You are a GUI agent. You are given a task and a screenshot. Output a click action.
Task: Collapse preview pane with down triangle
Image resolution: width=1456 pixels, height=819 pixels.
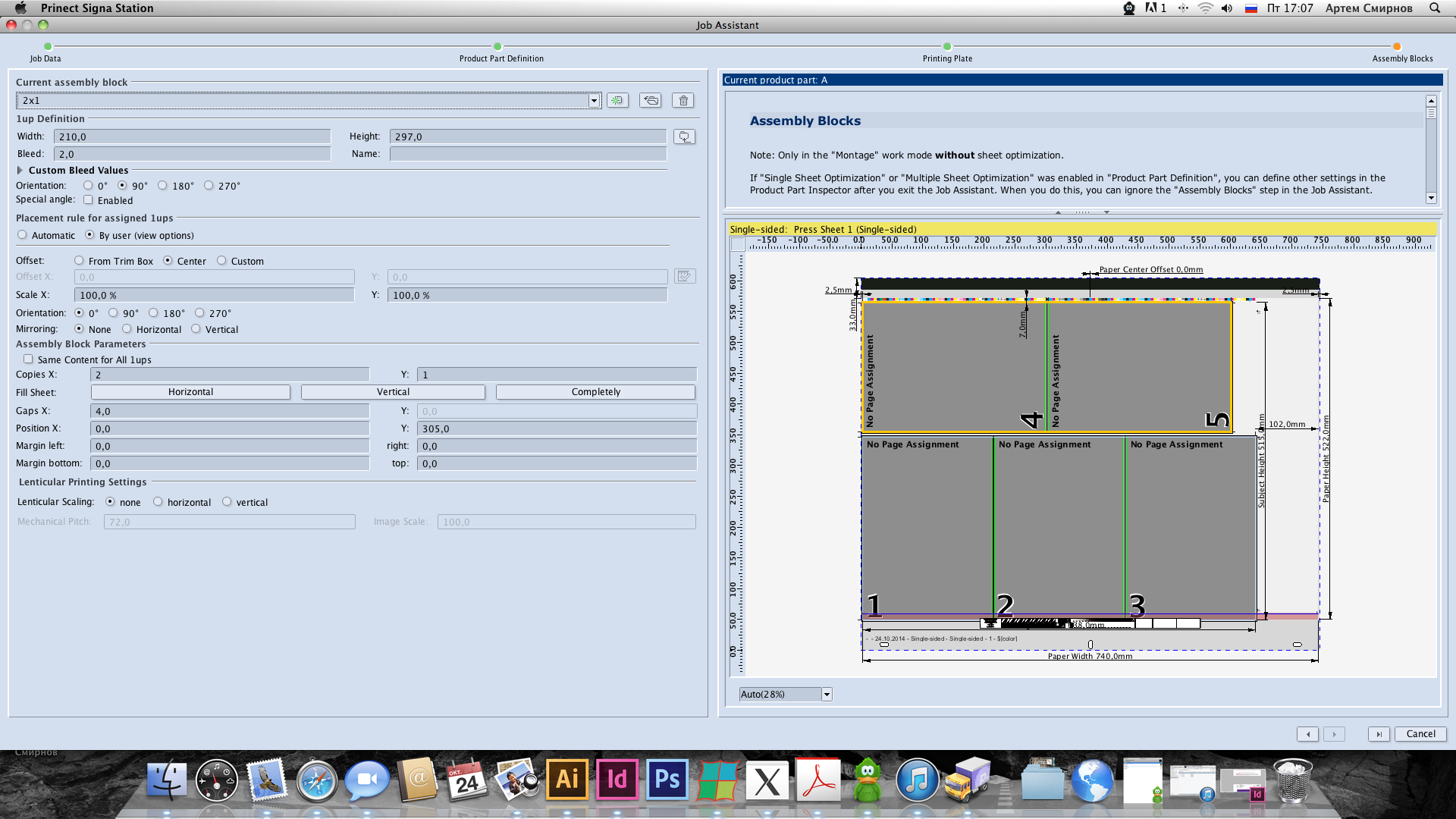point(1106,212)
